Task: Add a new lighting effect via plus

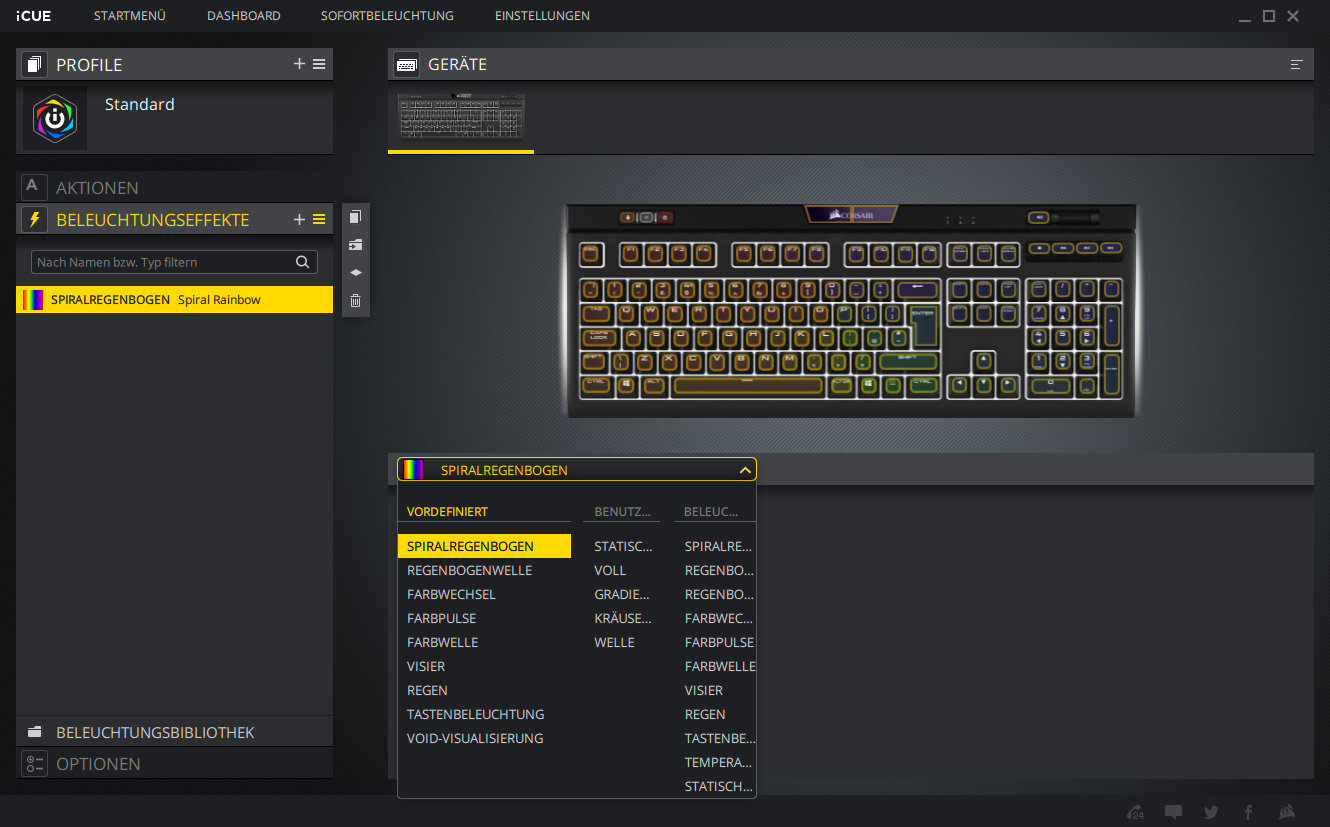Action: (x=299, y=219)
